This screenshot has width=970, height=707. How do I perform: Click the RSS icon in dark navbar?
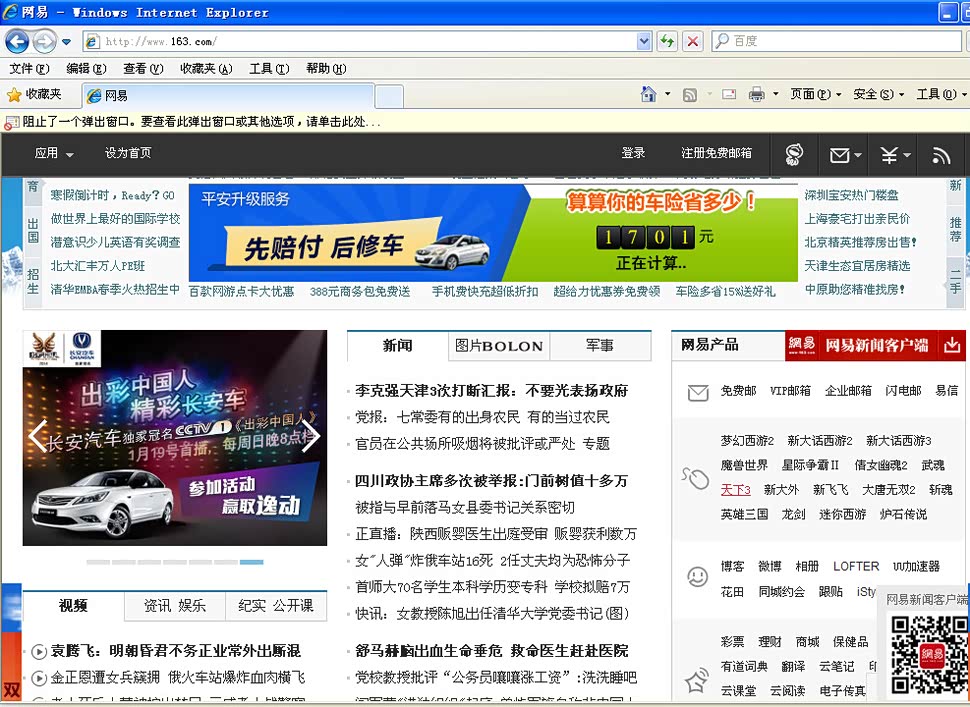[941, 156]
